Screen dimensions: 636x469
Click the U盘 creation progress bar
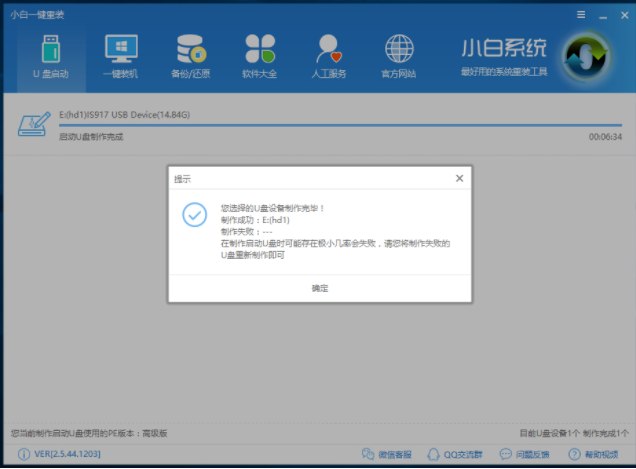tap(340, 126)
